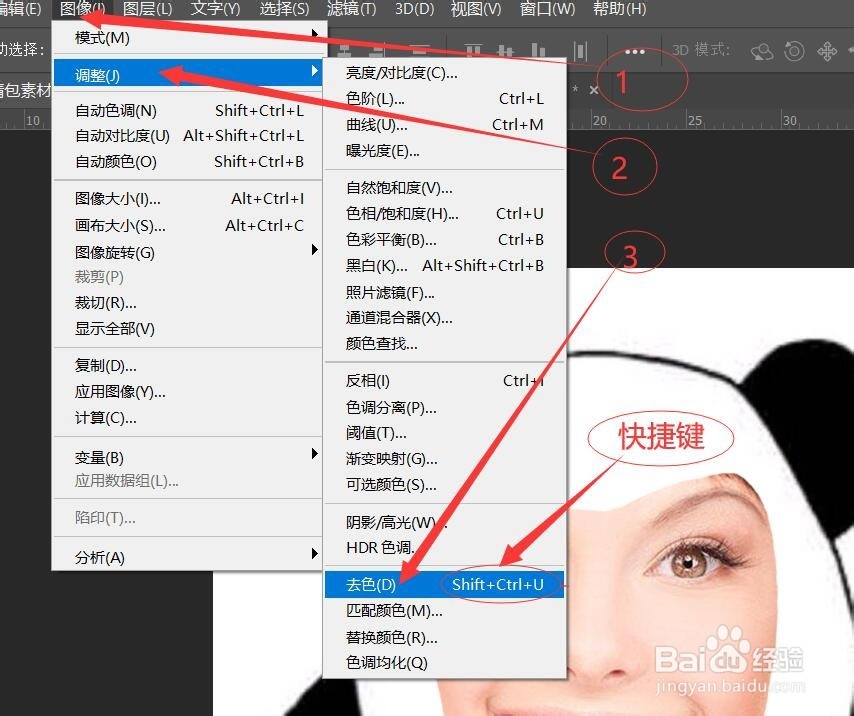854x716 pixels.
Task: Open 阴影/高光(W) adjustment
Action: [445, 522]
